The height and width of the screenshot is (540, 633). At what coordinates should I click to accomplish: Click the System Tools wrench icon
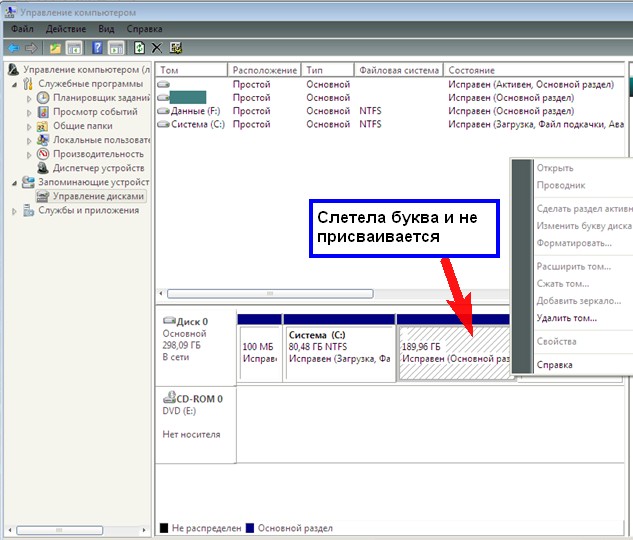pos(28,84)
